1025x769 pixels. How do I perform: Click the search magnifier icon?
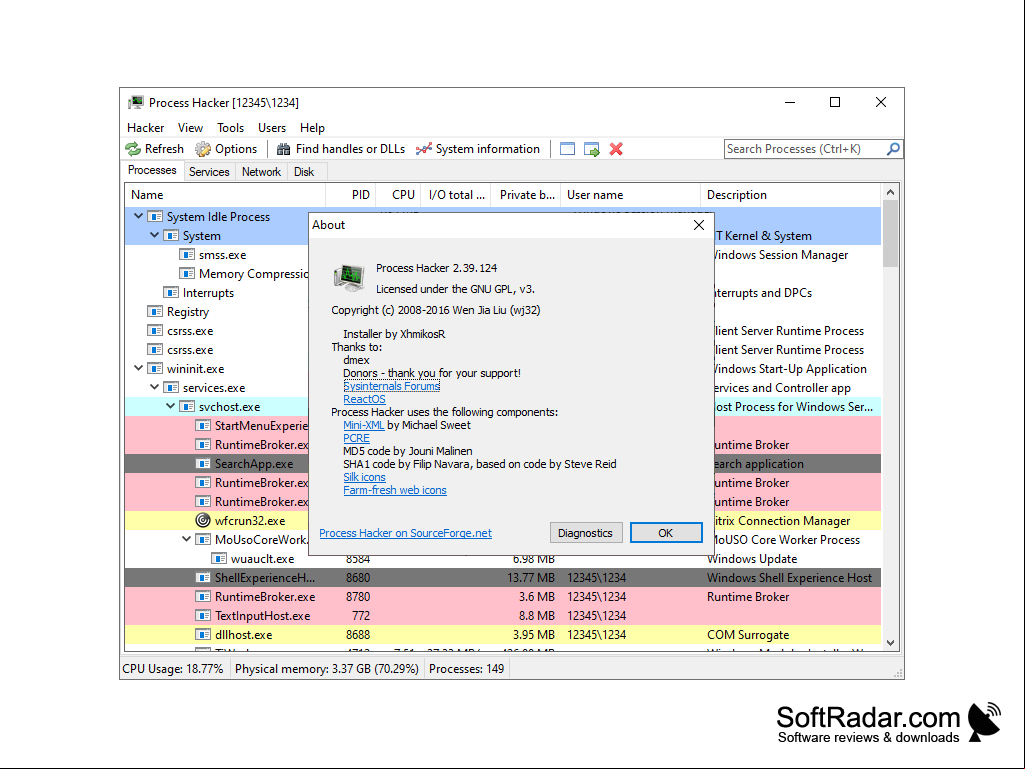893,149
